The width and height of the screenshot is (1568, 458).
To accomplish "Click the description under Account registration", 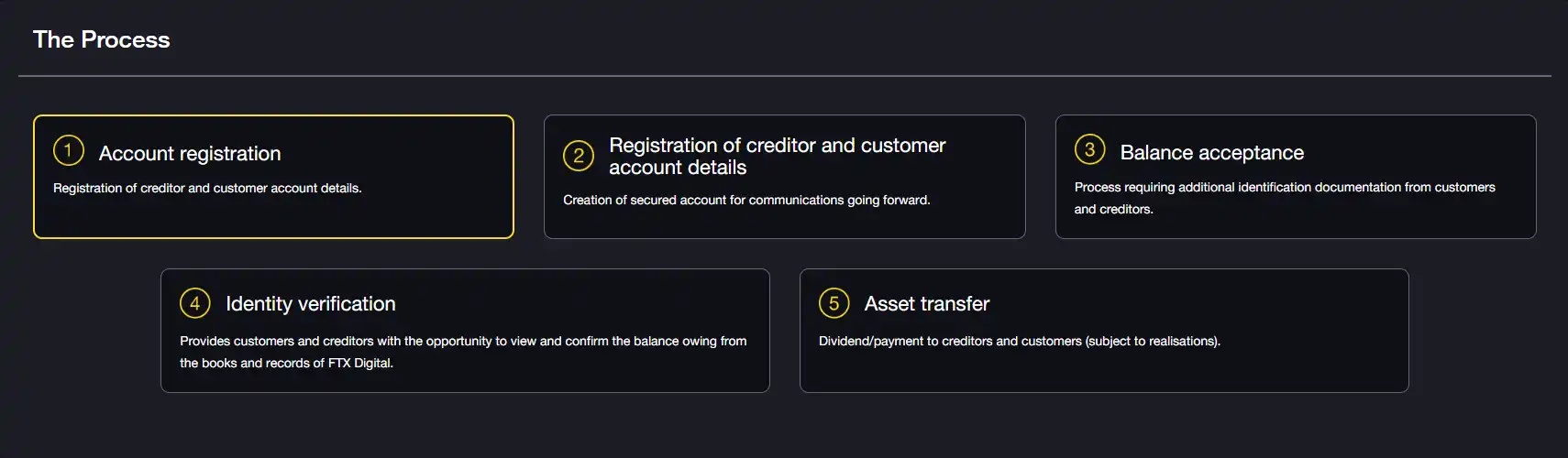I will (207, 188).
